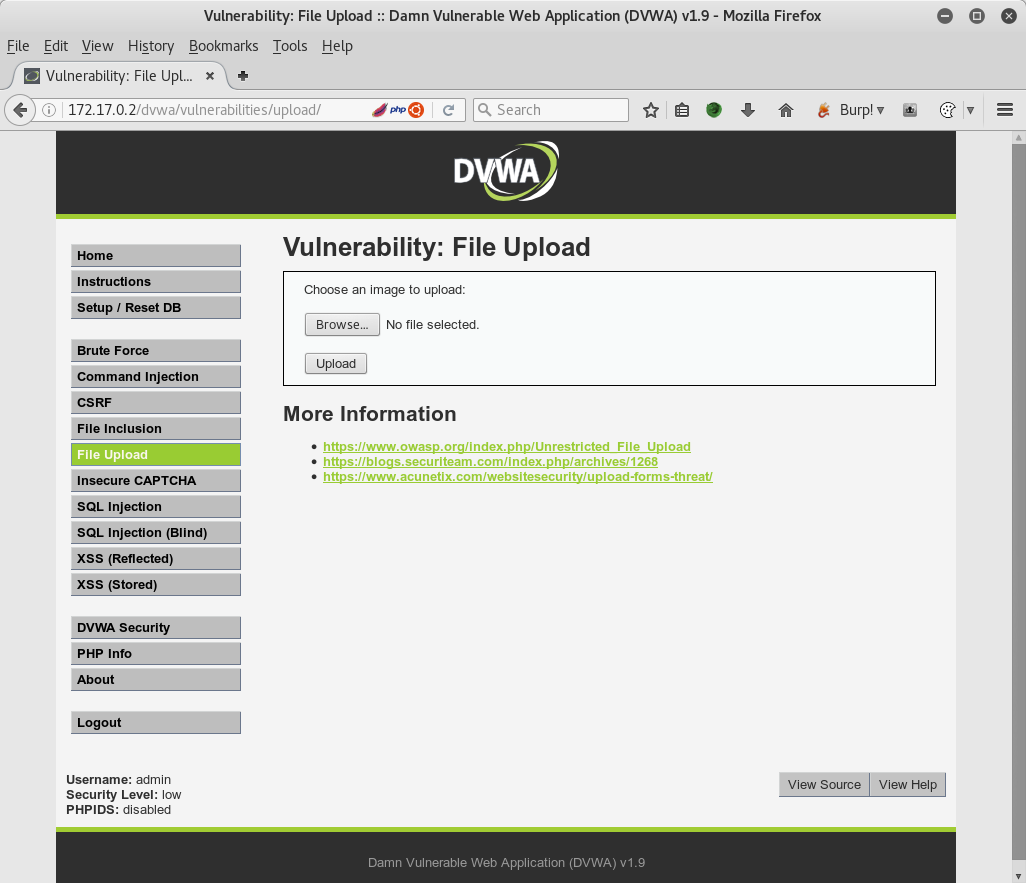Open Setup / Reset DB page
This screenshot has width=1026, height=883.
click(x=156, y=308)
